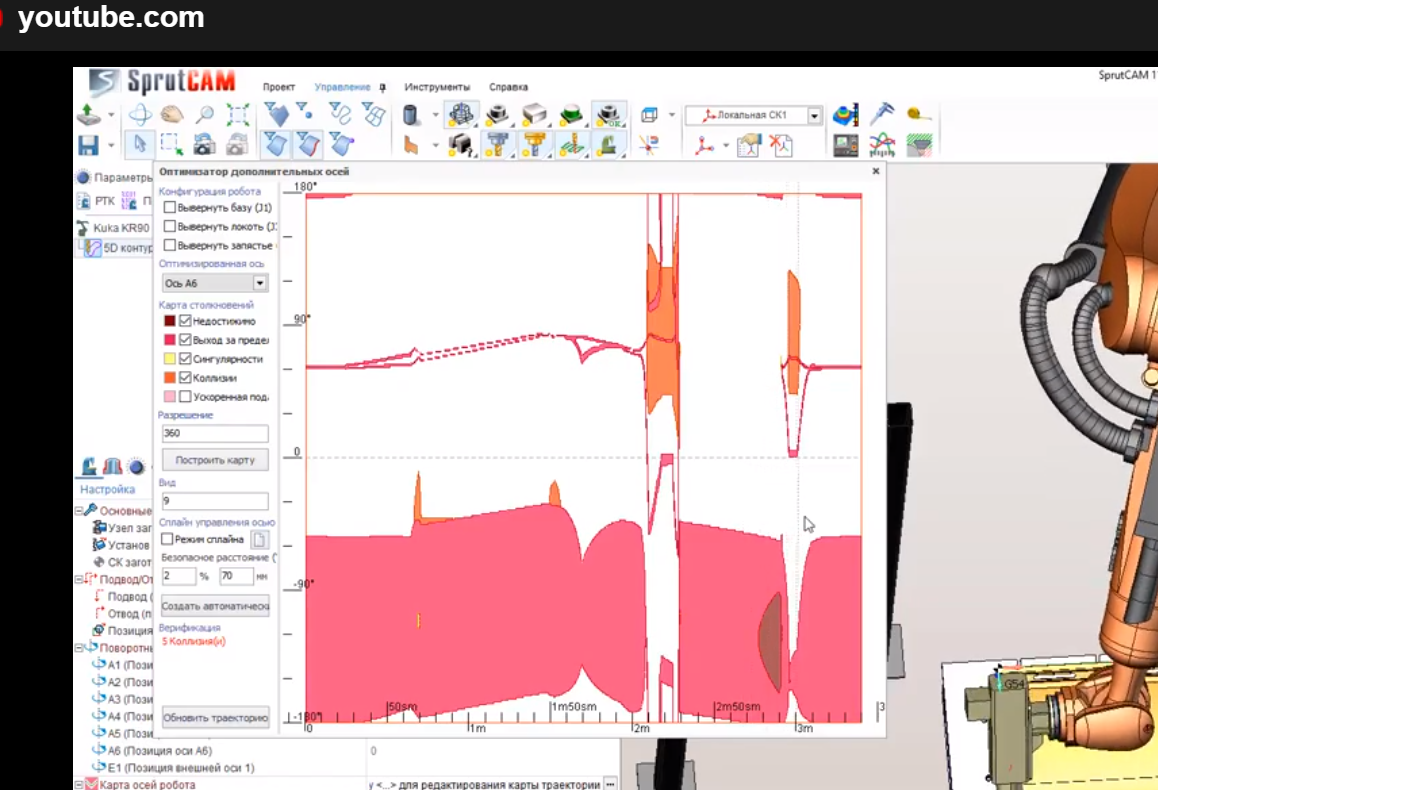Click the rectangular box selection tool

coord(171,145)
